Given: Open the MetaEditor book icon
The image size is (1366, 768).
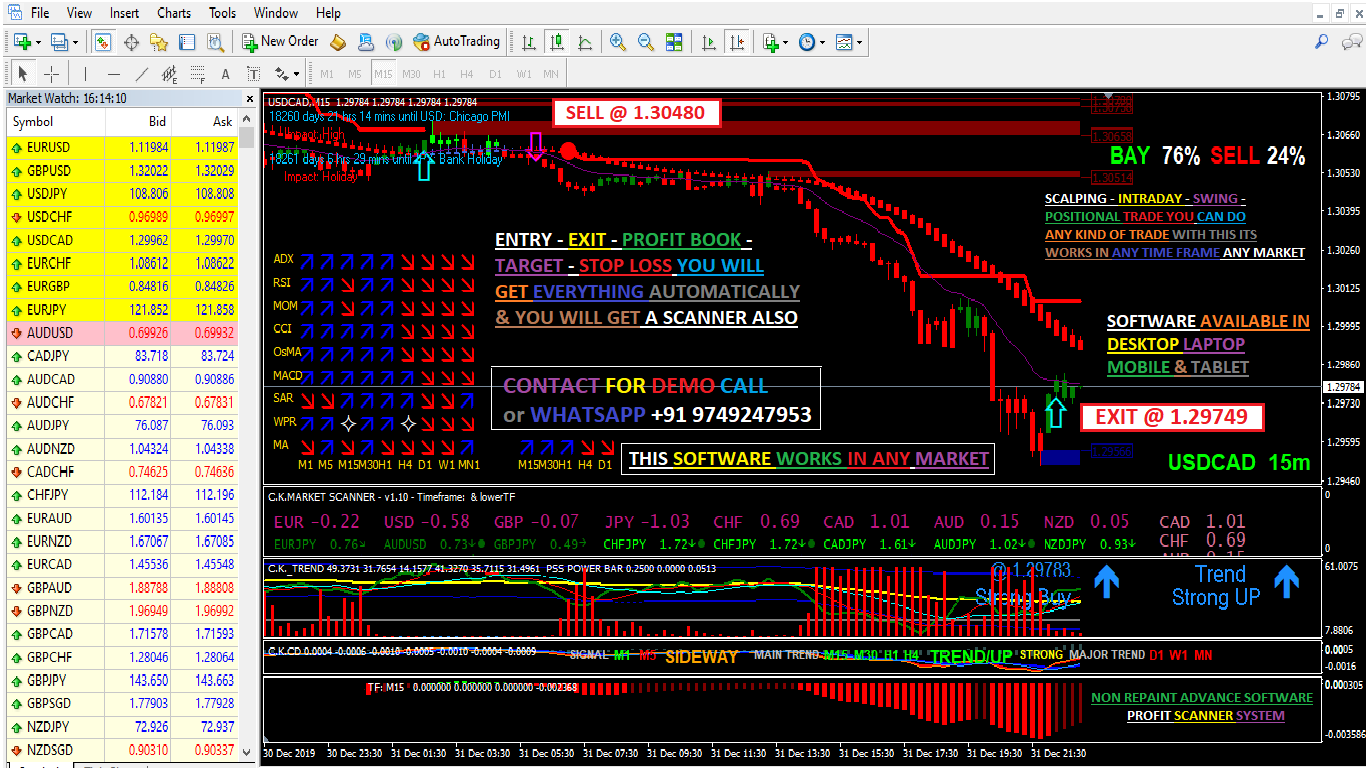Looking at the screenshot, I should tap(338, 42).
